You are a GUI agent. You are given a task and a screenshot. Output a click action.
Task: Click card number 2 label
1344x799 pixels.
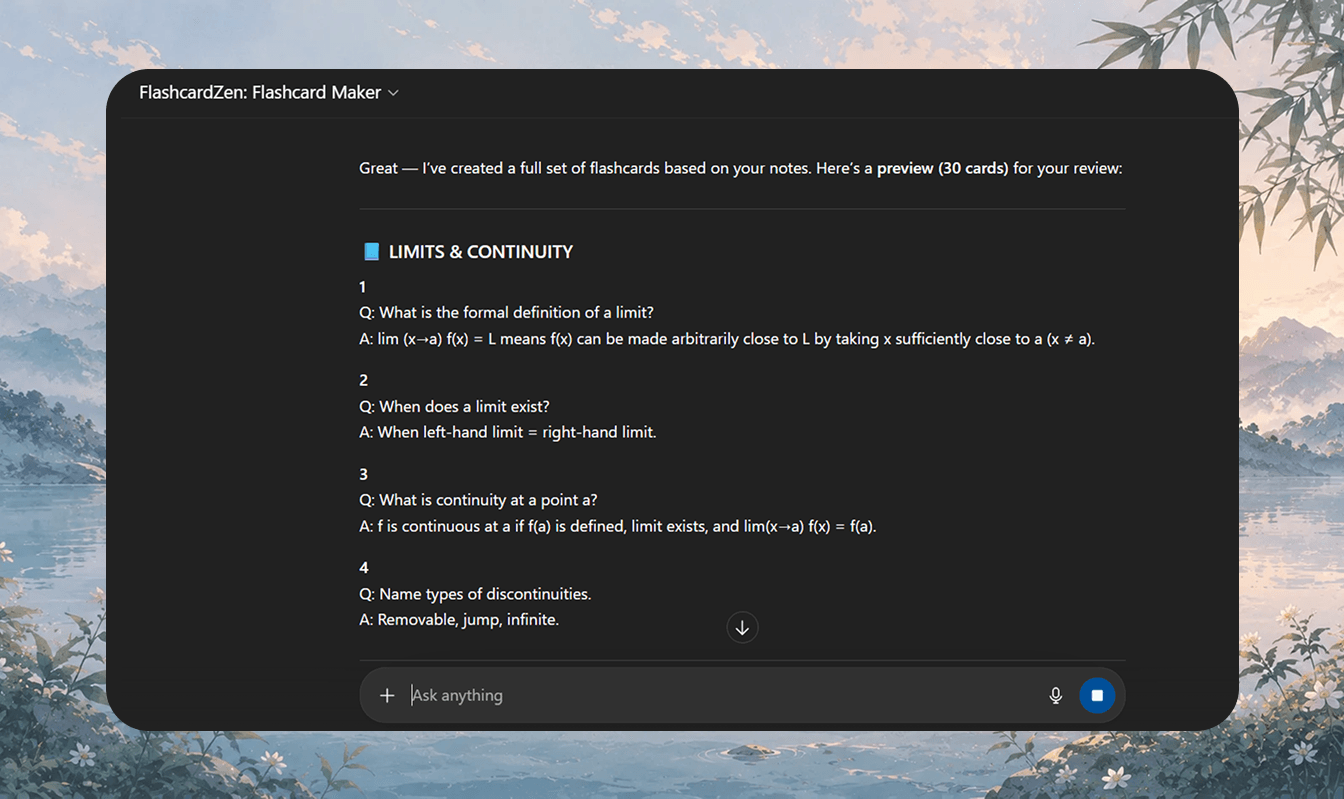(364, 380)
